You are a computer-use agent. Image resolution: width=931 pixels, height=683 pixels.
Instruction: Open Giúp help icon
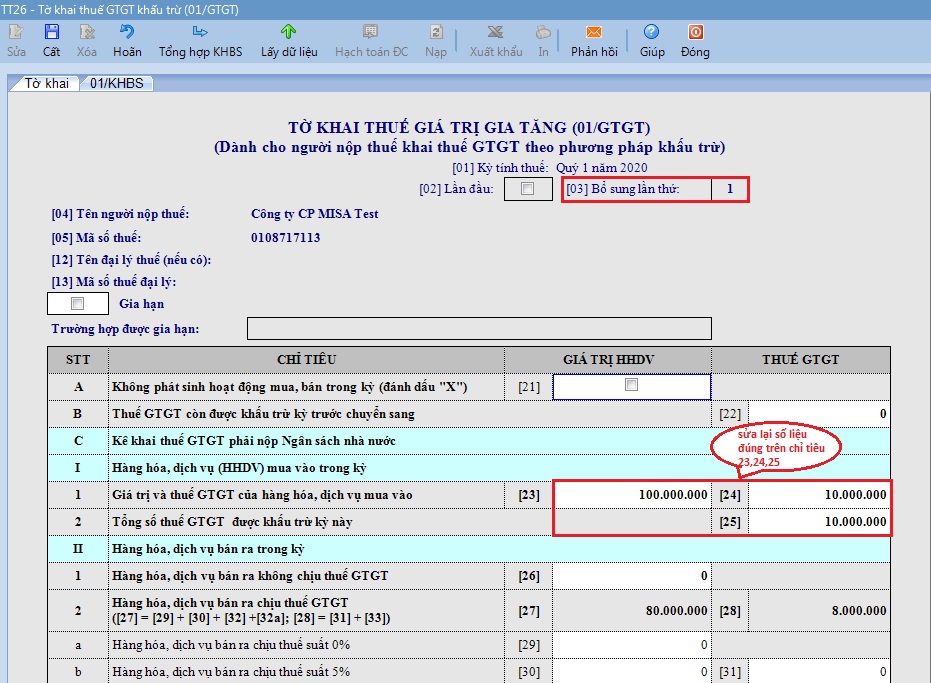tap(651, 32)
